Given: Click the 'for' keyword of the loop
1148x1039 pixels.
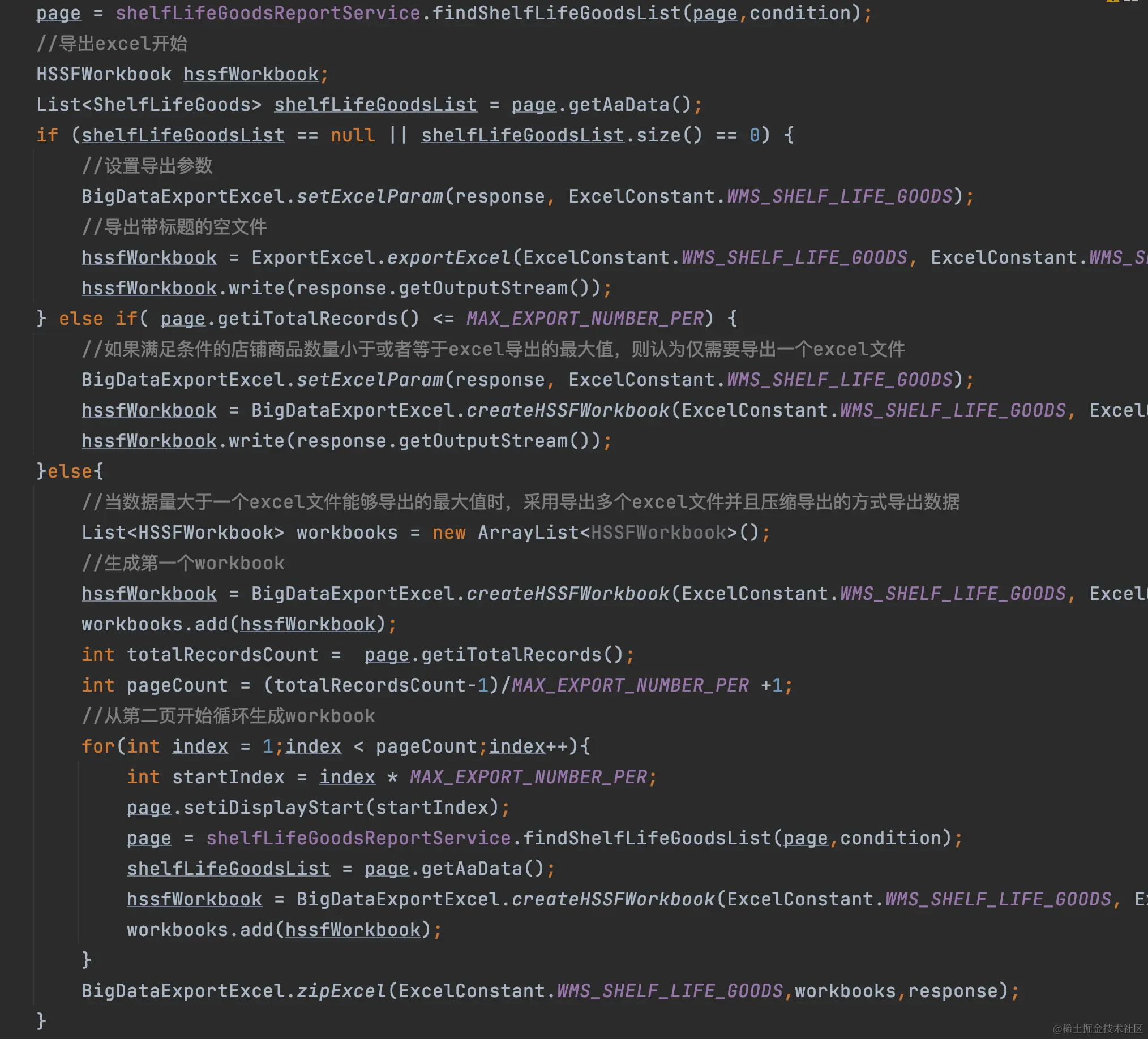Looking at the screenshot, I should click(98, 746).
